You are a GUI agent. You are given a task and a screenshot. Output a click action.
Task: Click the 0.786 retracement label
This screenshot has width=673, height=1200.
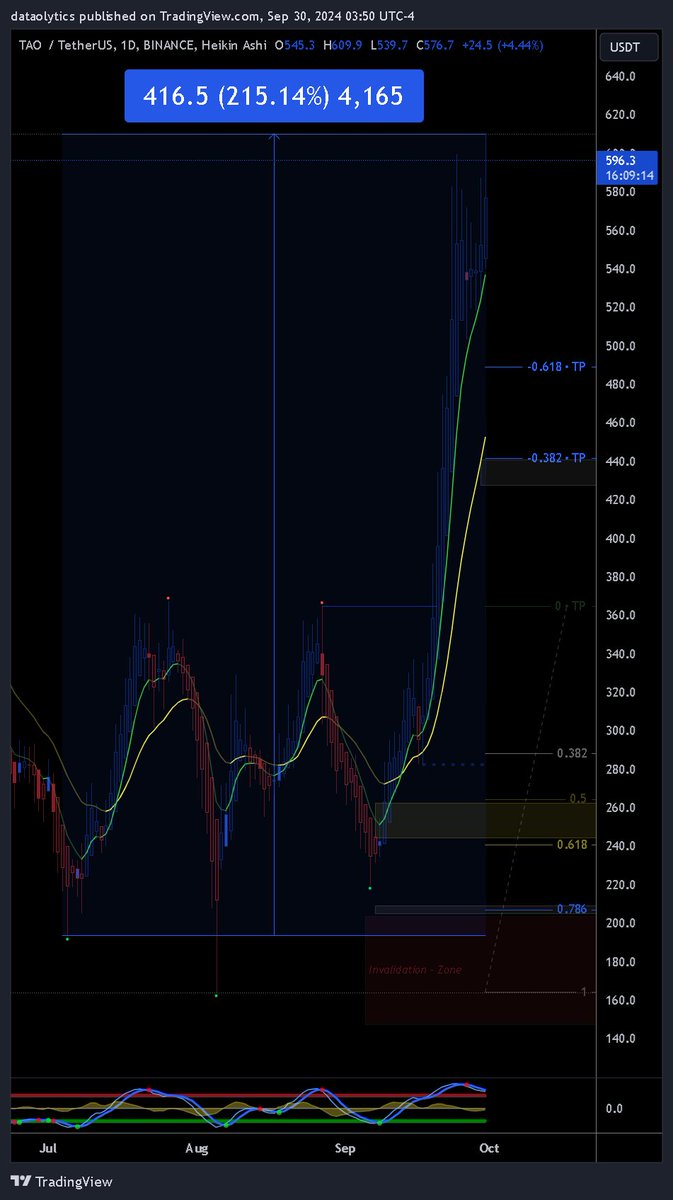click(571, 909)
